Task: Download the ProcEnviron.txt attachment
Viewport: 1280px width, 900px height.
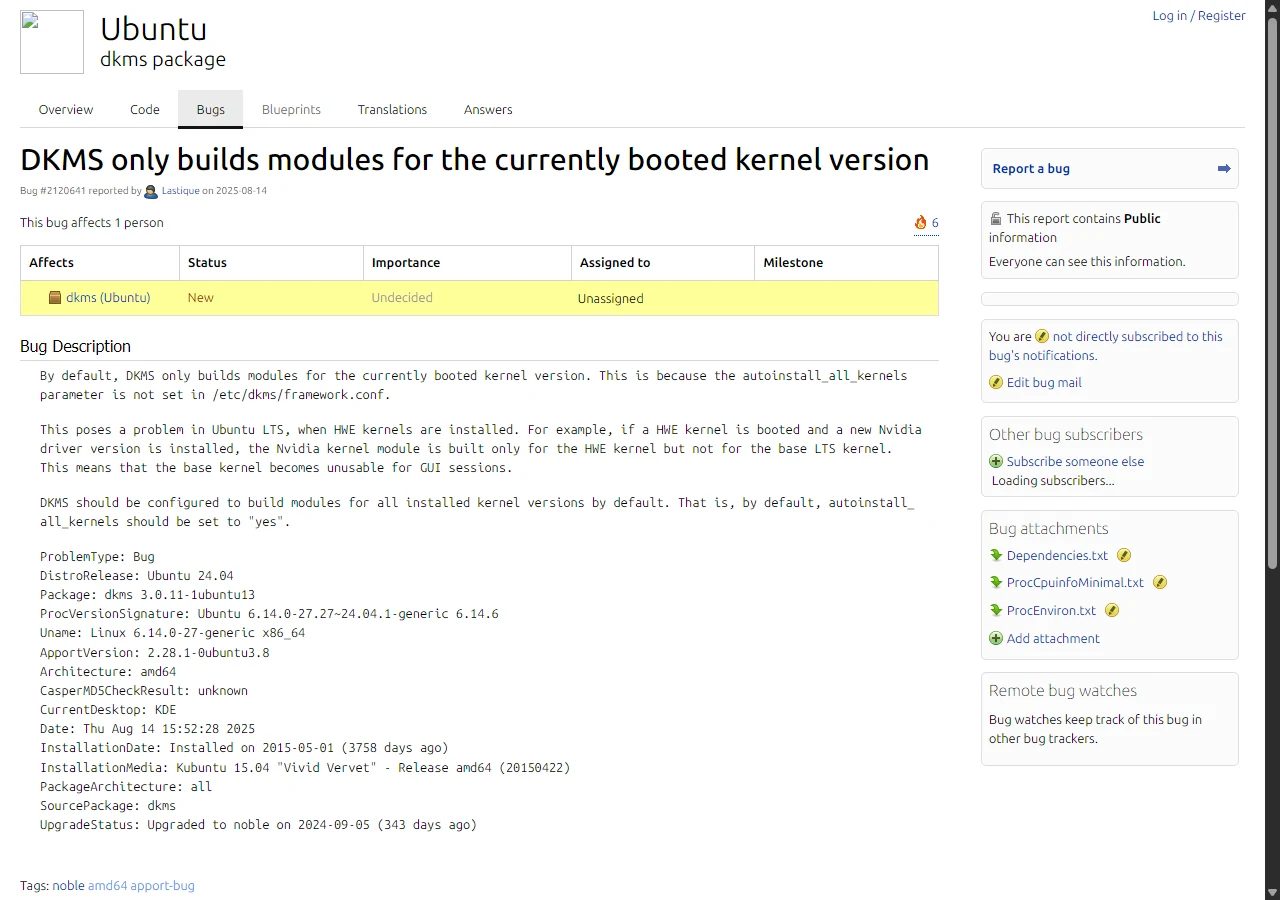Action: pos(1051,610)
